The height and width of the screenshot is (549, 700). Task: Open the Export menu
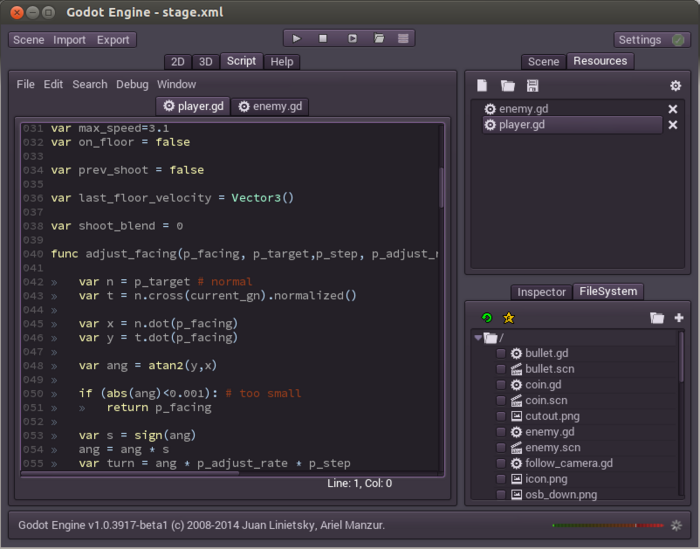[x=113, y=40]
